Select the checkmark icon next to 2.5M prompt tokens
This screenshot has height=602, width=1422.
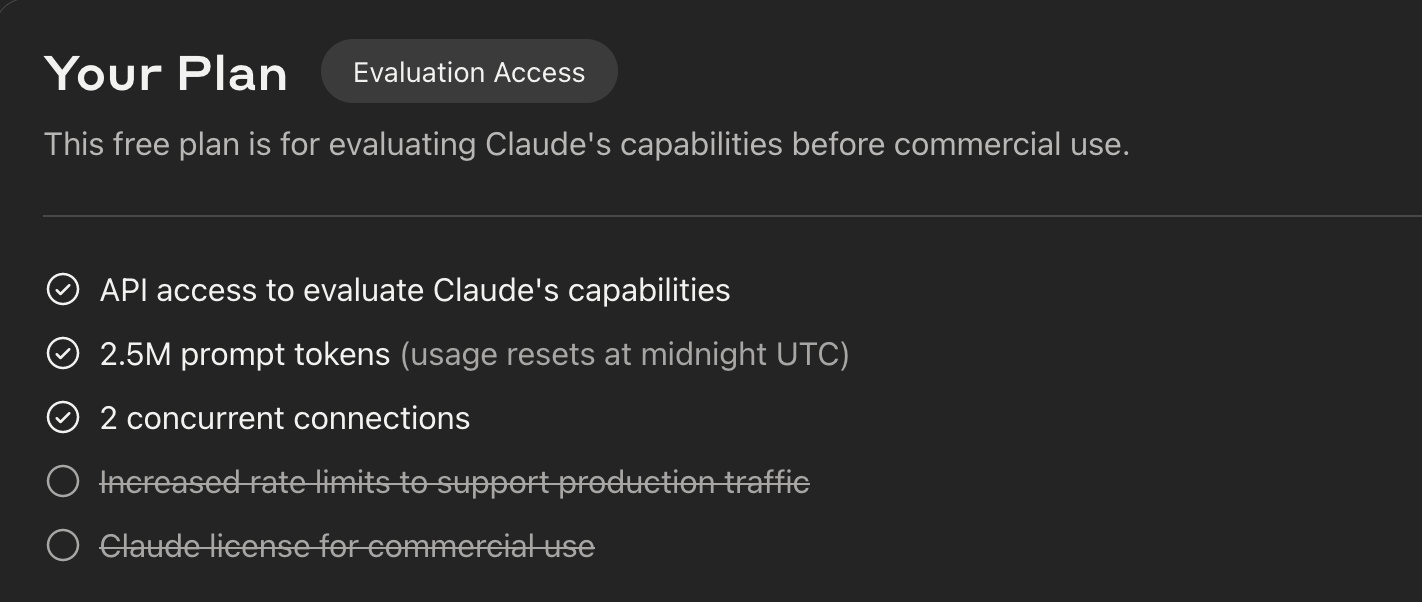[63, 354]
